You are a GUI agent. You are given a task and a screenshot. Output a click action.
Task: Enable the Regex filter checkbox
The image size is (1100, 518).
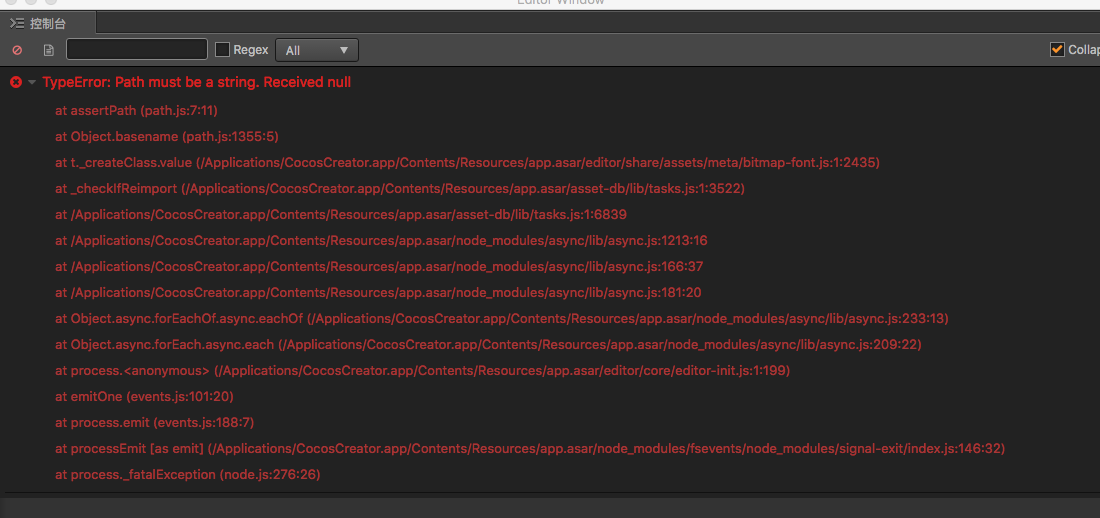(x=223, y=50)
